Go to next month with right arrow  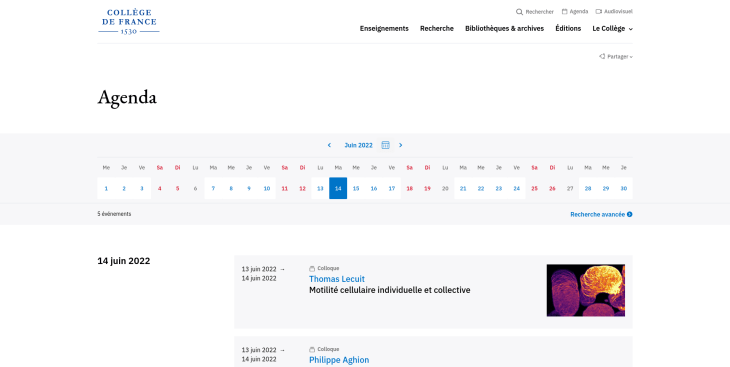400,145
